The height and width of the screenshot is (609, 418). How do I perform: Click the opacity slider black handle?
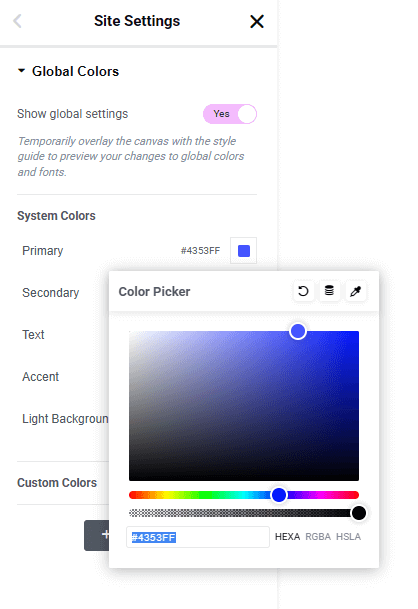pyautogui.click(x=359, y=513)
